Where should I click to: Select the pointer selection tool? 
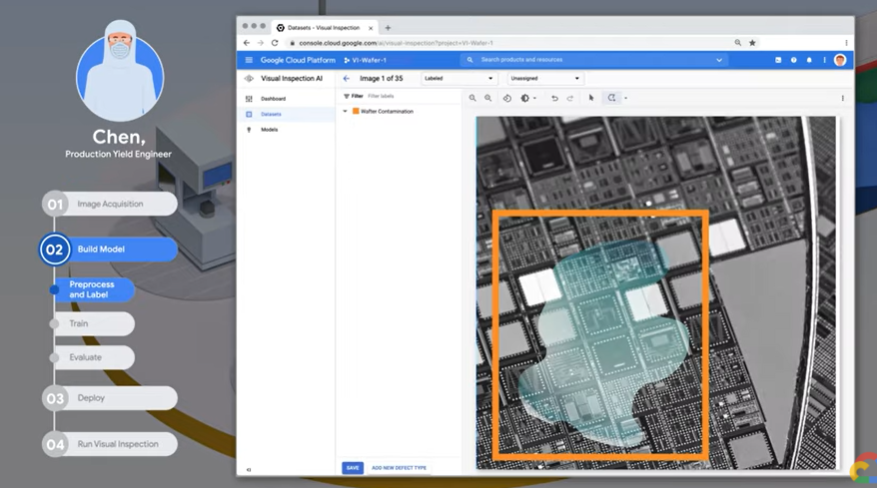click(x=591, y=98)
